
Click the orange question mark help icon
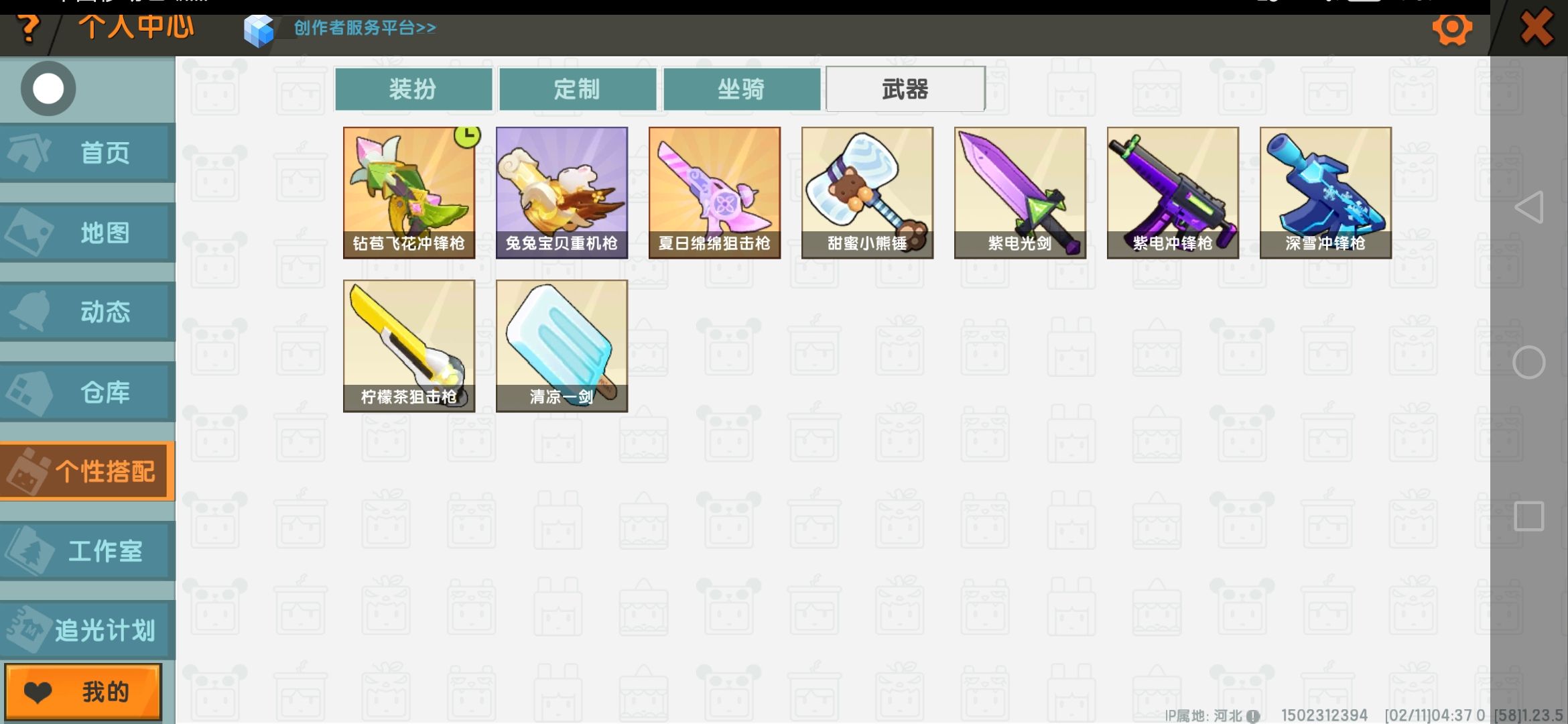tap(27, 29)
